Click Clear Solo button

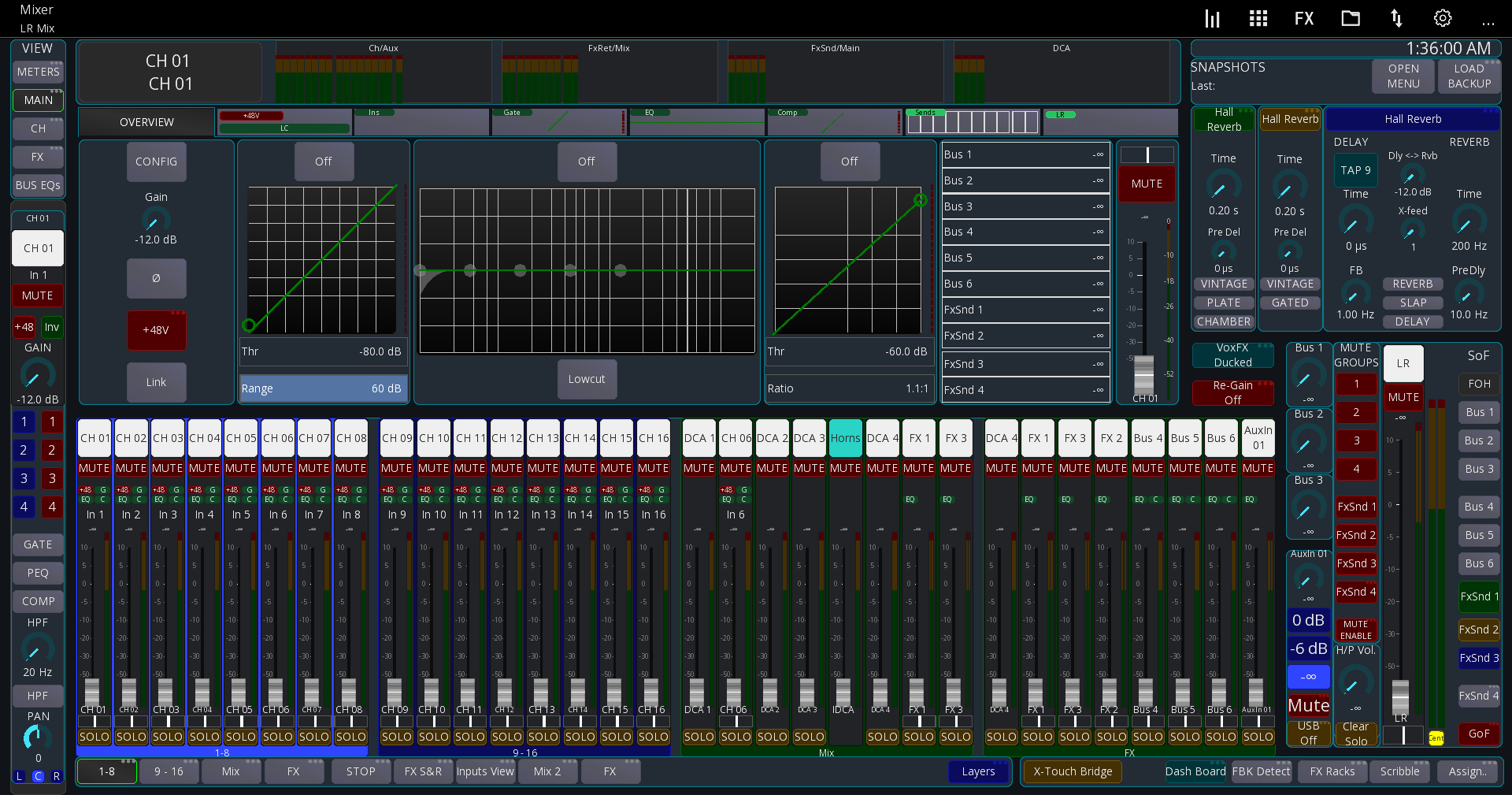click(x=1355, y=734)
